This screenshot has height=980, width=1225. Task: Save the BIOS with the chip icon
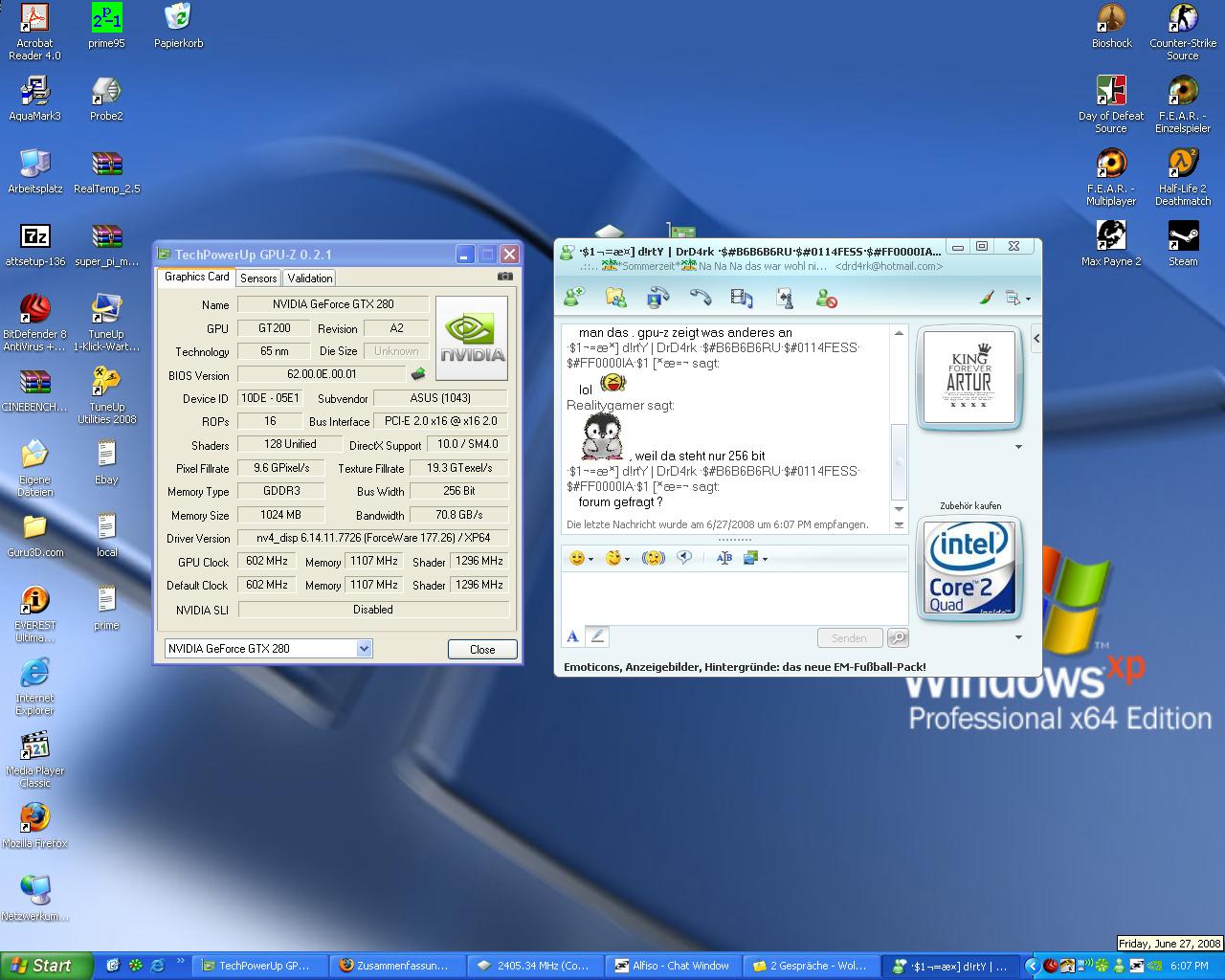pos(418,374)
